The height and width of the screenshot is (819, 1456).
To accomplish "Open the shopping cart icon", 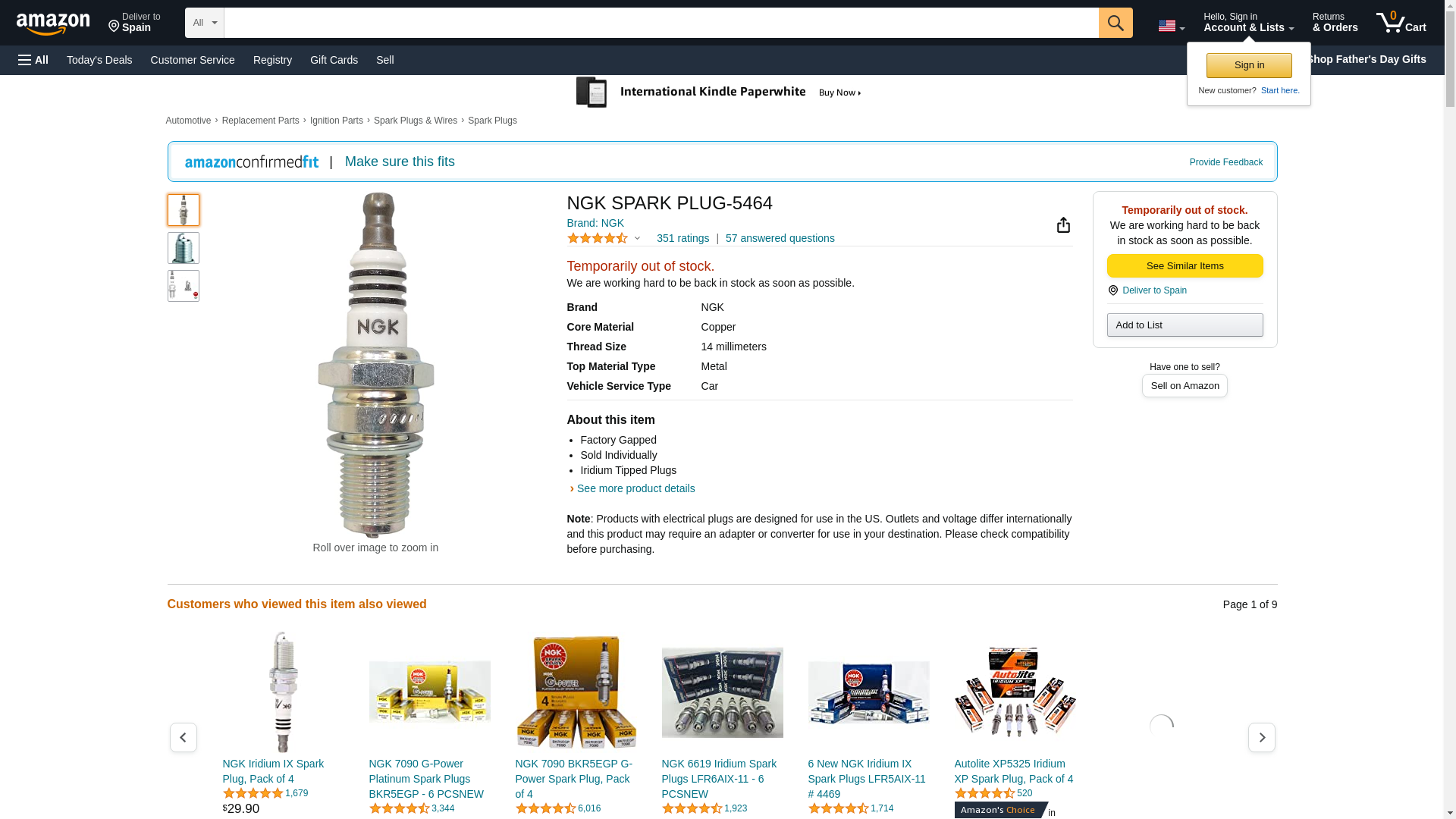I will [1401, 23].
